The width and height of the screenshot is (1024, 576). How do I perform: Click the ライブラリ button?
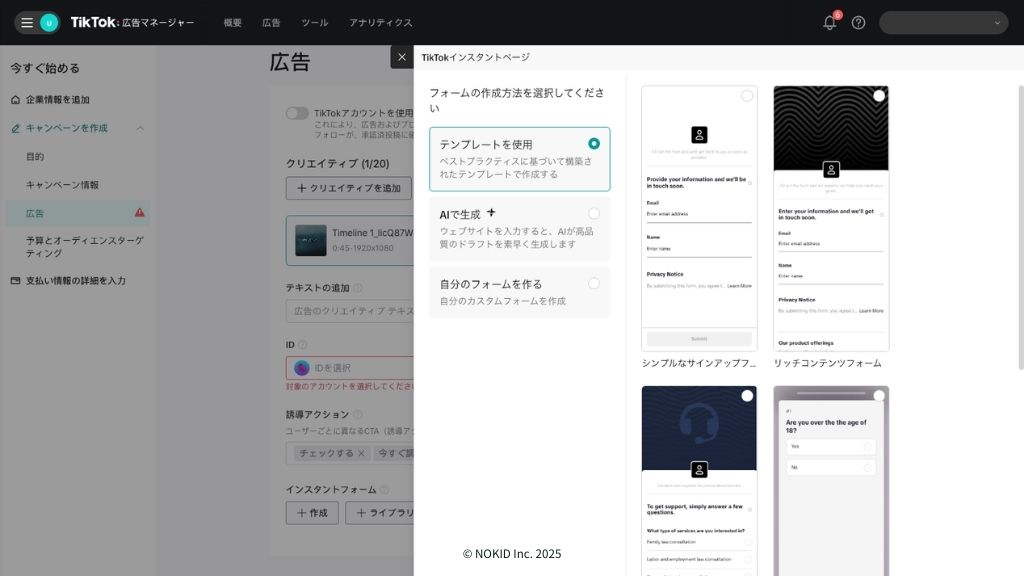[380, 513]
